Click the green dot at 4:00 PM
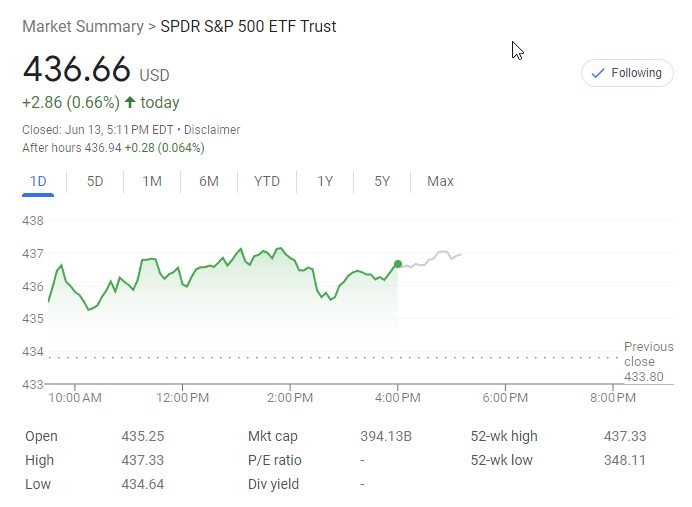Viewport: 692px width, 507px height. pyautogui.click(x=398, y=264)
